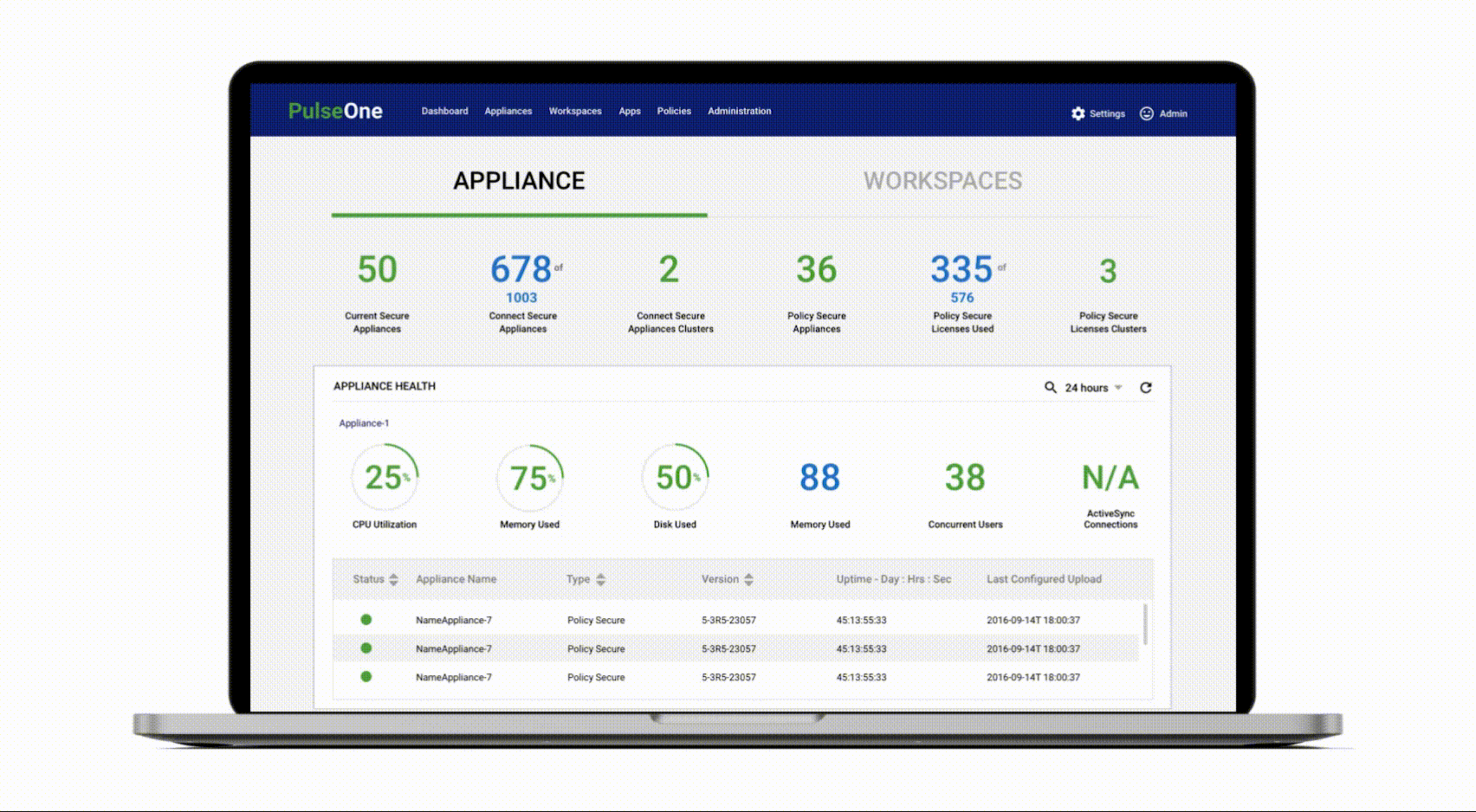Viewport: 1476px width, 812px height.
Task: Click the 36 Policy Secure Appliances count
Action: click(x=817, y=269)
